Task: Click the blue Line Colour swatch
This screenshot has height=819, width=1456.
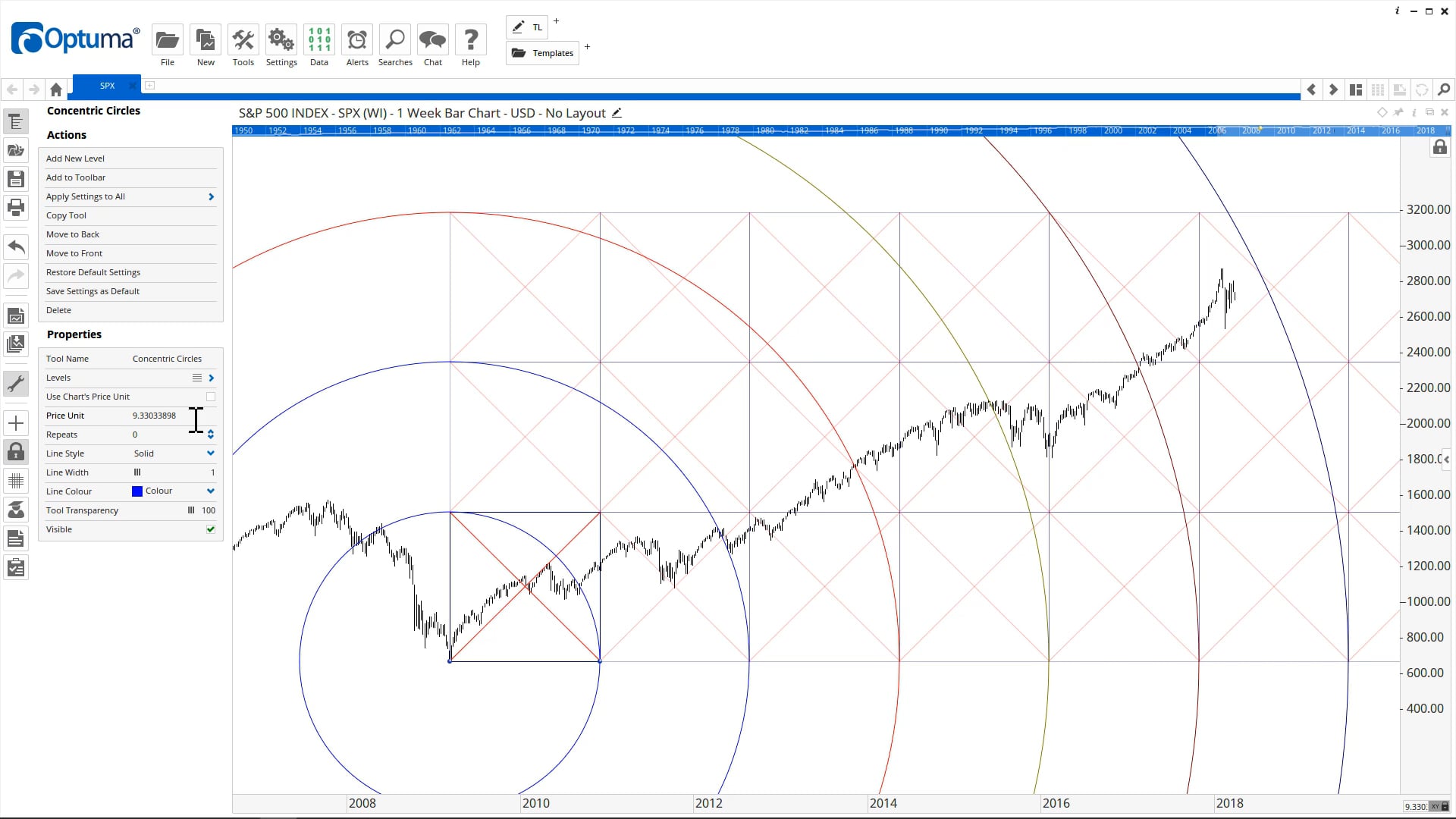Action: click(x=137, y=491)
